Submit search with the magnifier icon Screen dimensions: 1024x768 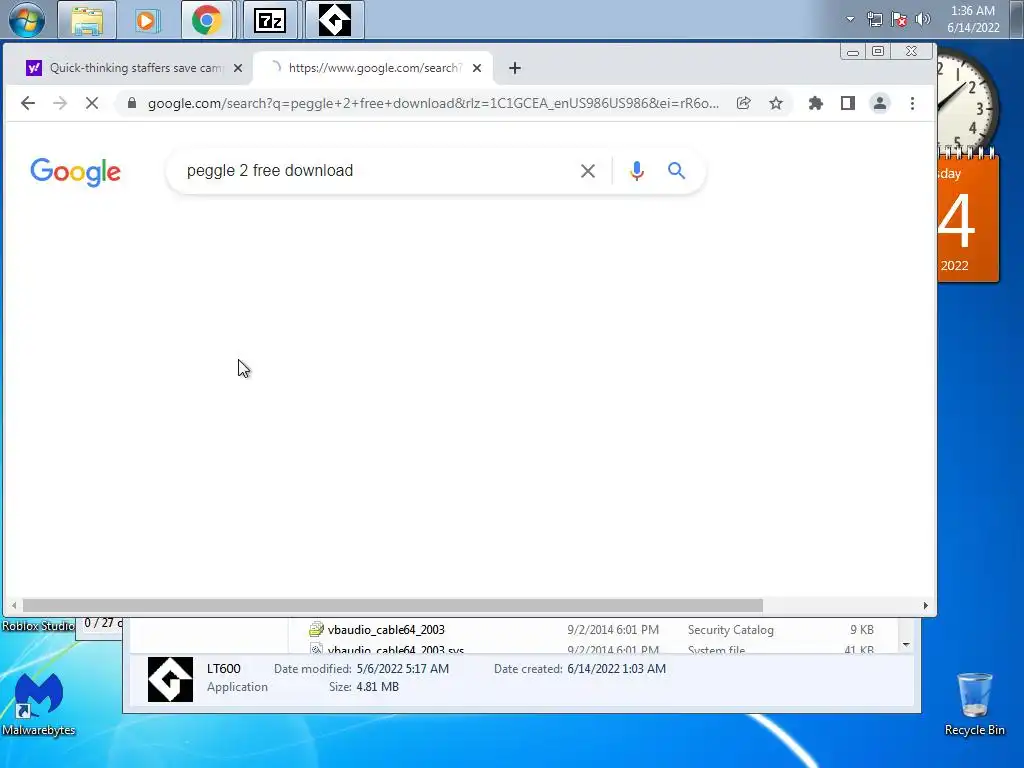[x=676, y=171]
